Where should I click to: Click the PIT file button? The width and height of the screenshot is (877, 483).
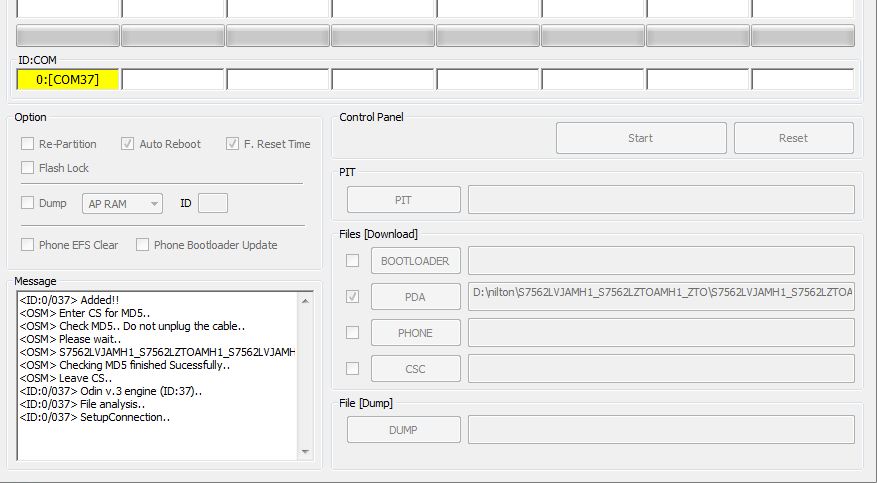[403, 200]
